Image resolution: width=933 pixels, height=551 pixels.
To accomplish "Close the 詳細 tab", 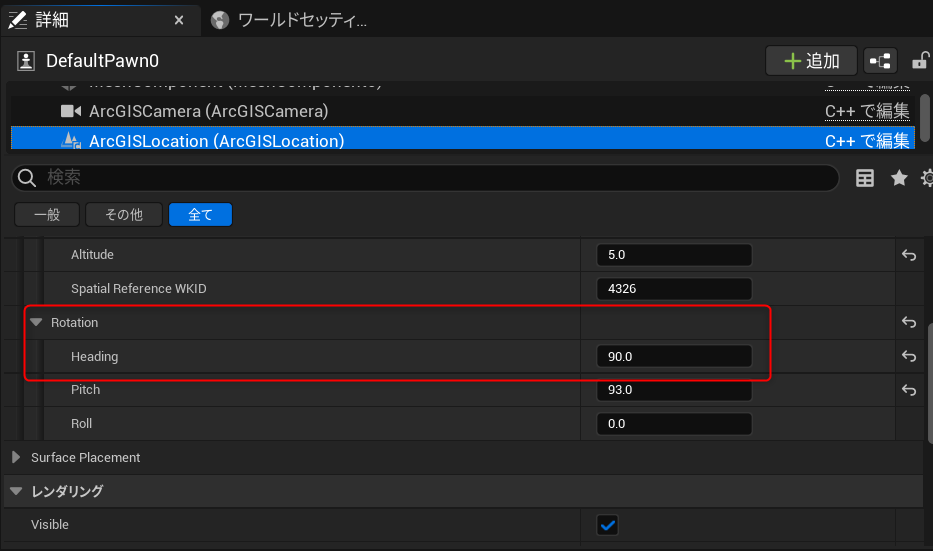I will [179, 20].
